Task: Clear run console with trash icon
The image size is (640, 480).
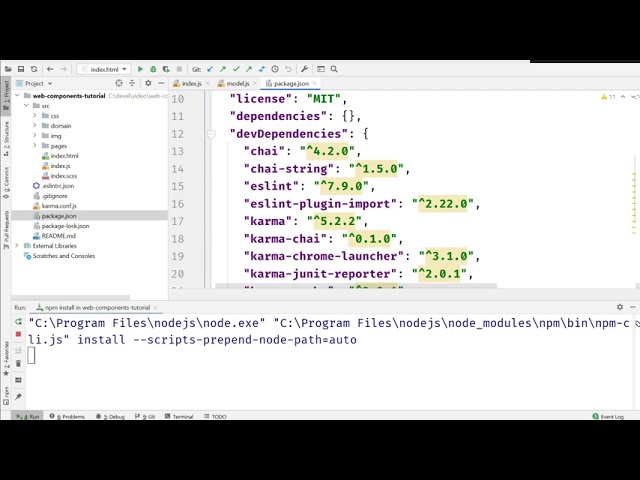Action: tap(18, 363)
